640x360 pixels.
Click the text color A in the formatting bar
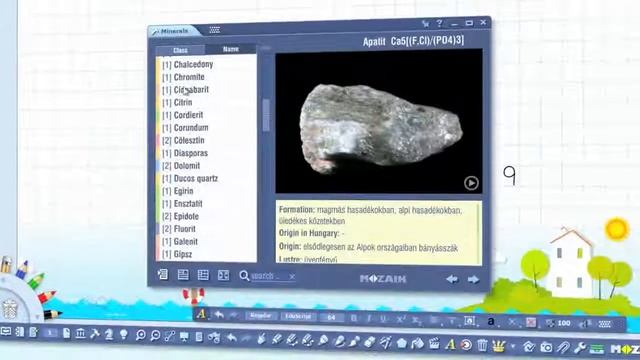pos(201,314)
